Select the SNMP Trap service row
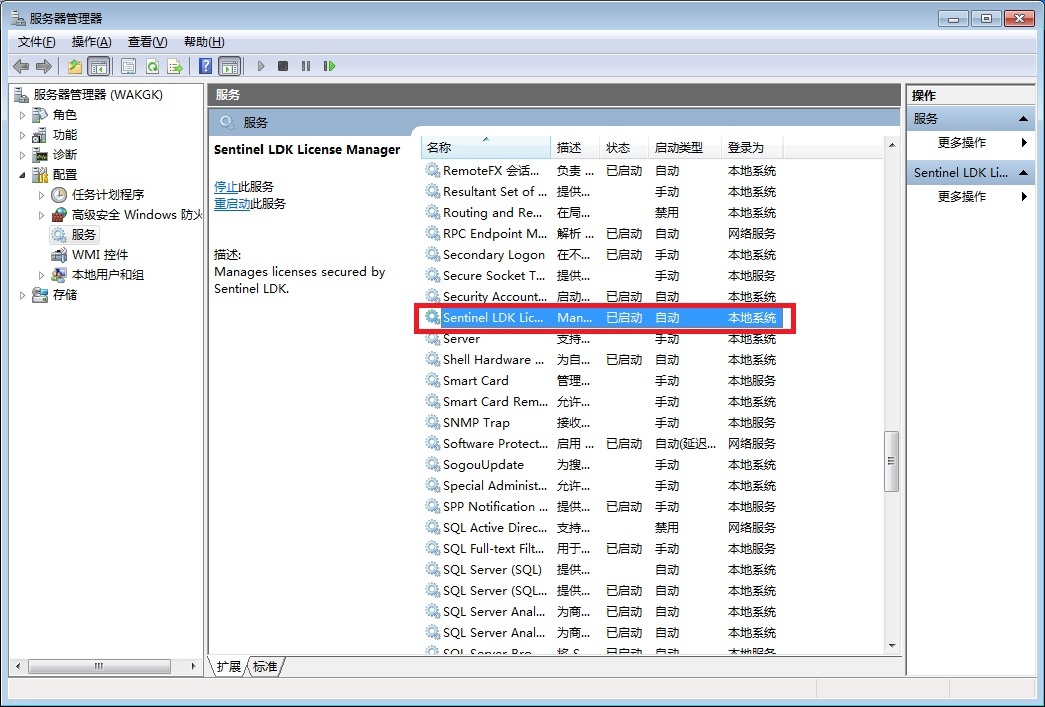The width and height of the screenshot is (1045, 707). (476, 422)
